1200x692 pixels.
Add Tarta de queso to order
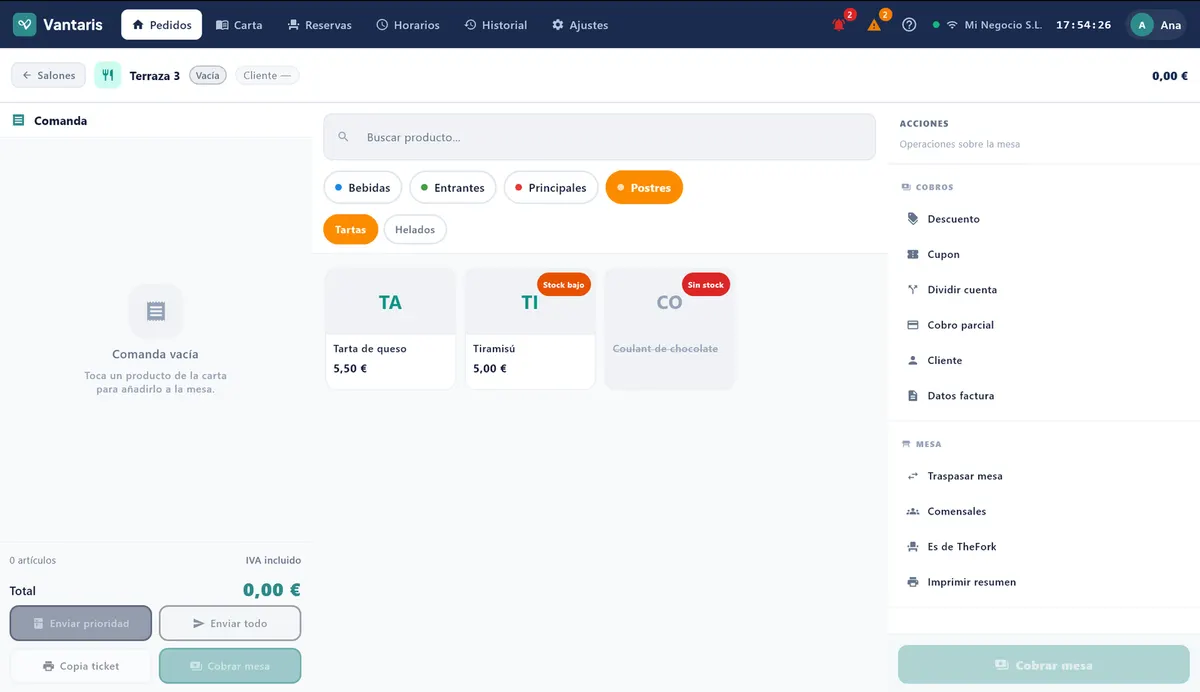click(x=390, y=329)
